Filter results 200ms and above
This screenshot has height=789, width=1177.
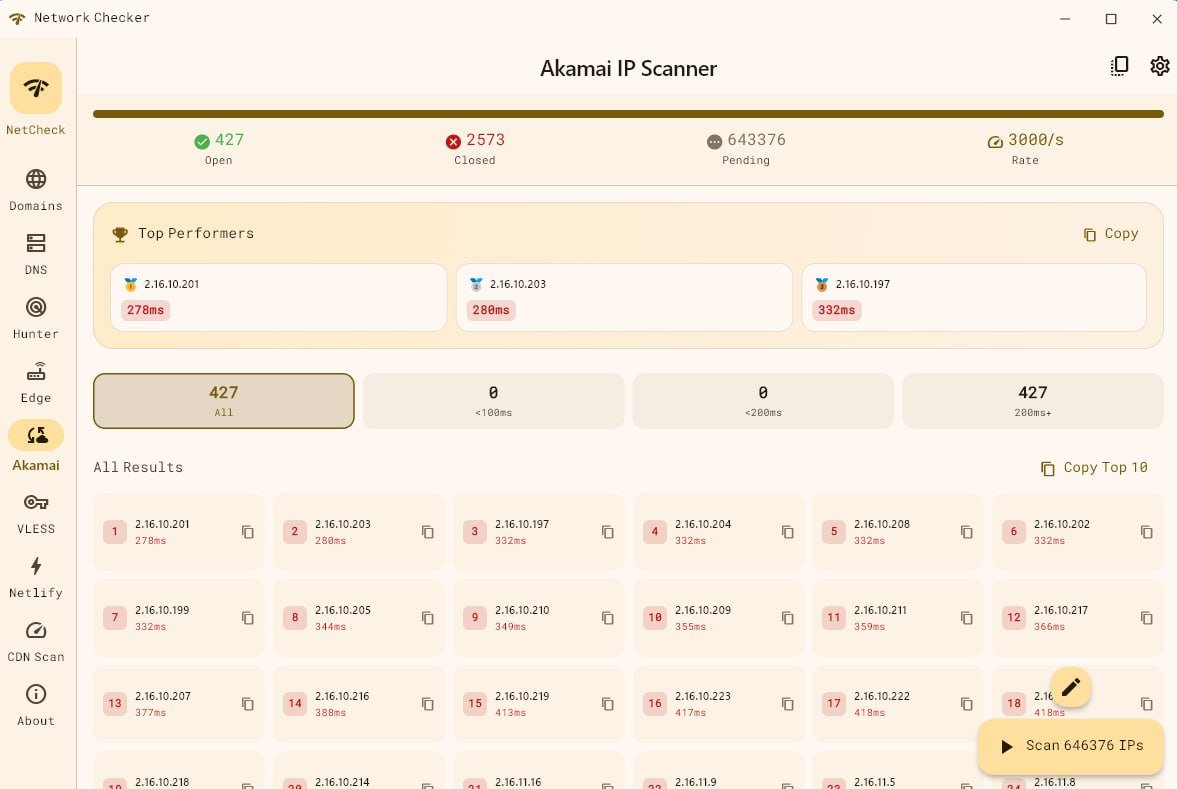[x=1033, y=401]
